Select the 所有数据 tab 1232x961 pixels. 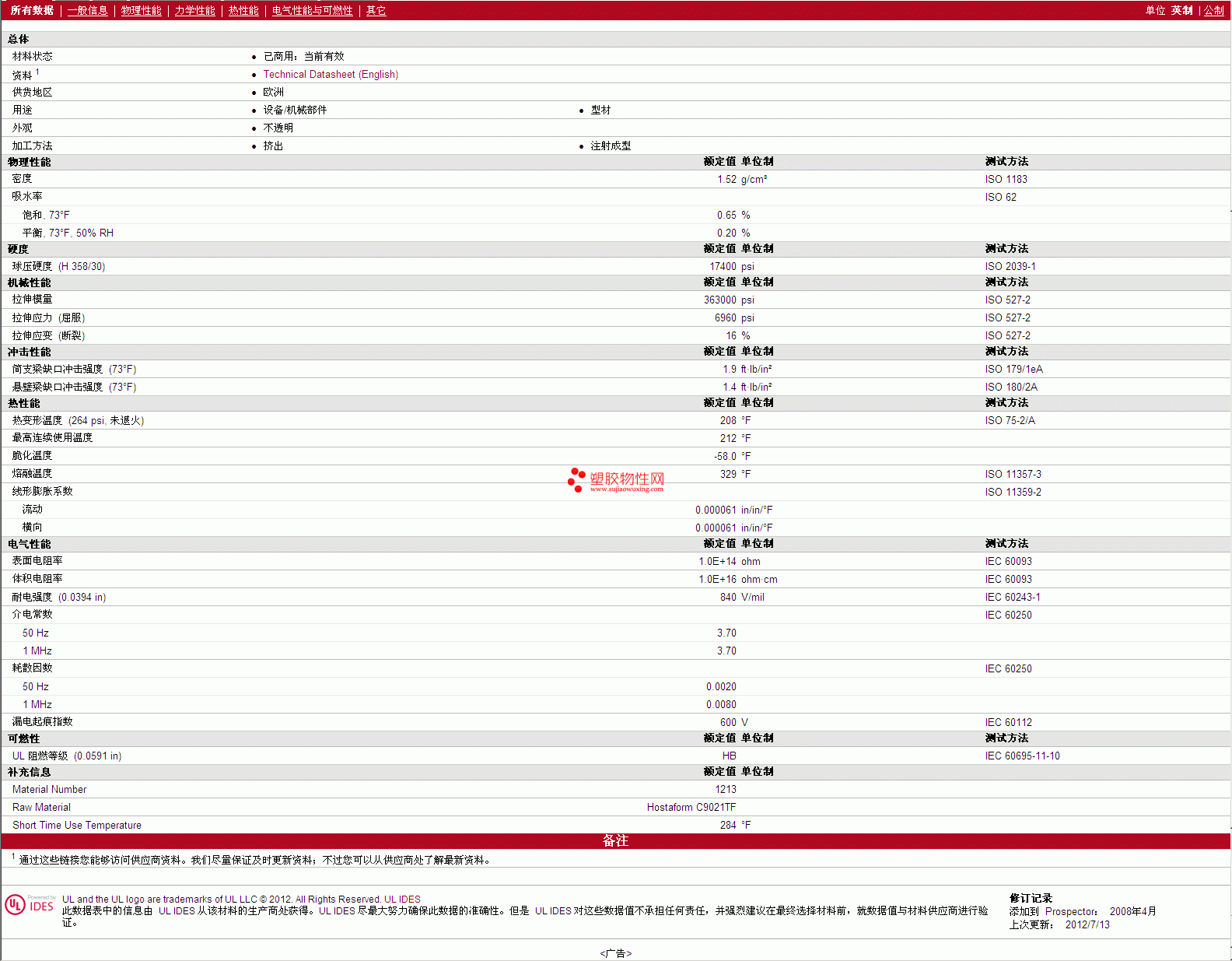coord(32,10)
